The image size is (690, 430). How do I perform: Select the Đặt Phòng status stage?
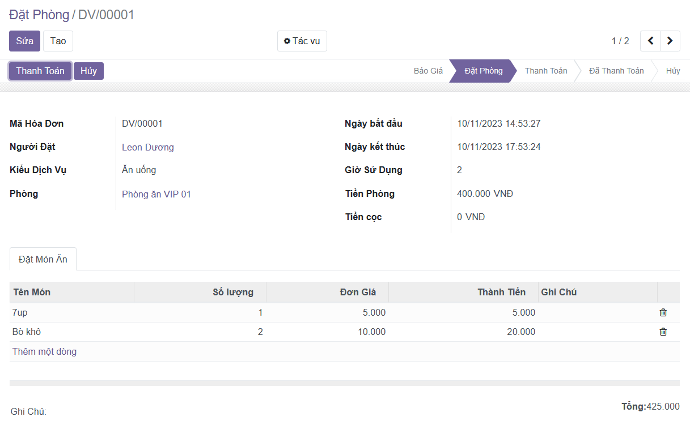pos(483,71)
